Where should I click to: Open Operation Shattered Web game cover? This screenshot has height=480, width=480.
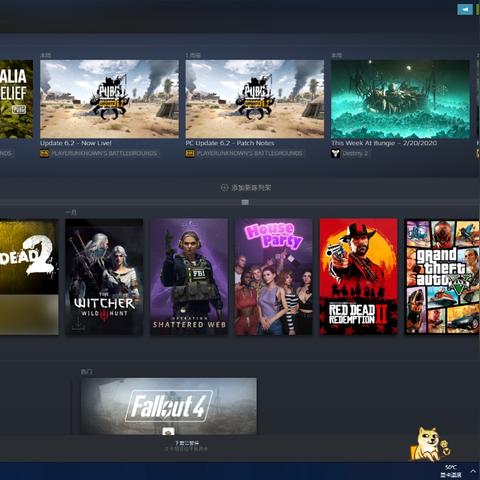189,277
